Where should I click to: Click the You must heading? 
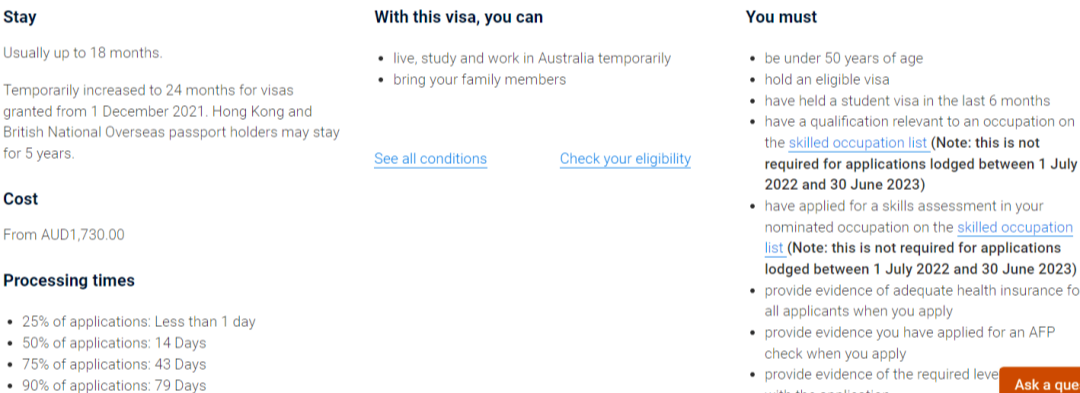(781, 17)
